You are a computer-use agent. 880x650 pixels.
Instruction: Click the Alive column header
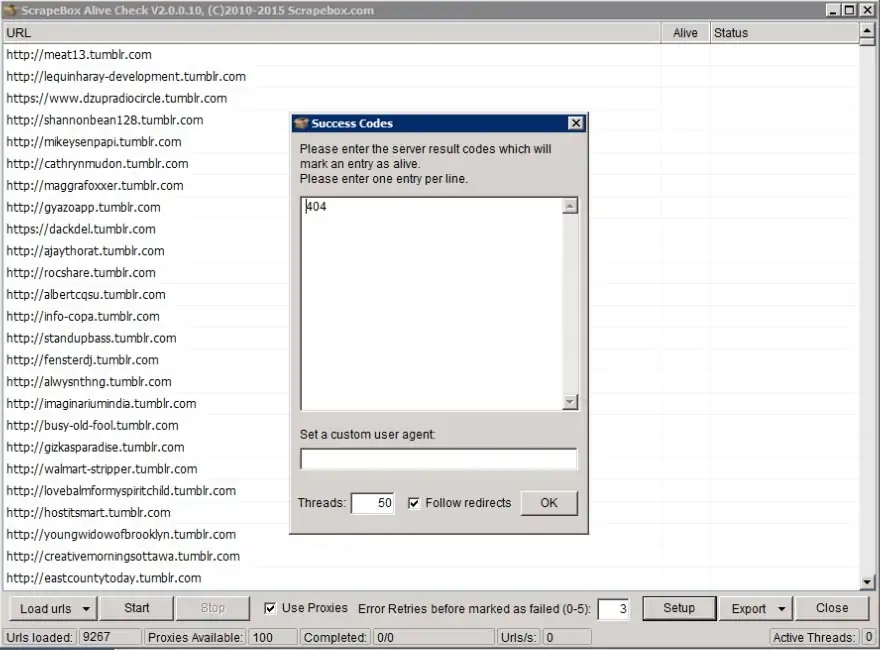(x=685, y=33)
